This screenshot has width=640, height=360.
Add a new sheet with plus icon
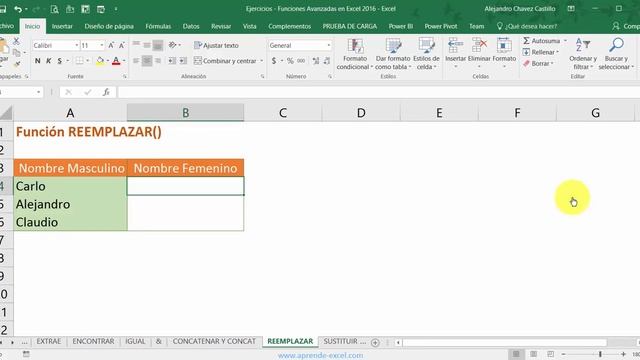(x=375, y=343)
